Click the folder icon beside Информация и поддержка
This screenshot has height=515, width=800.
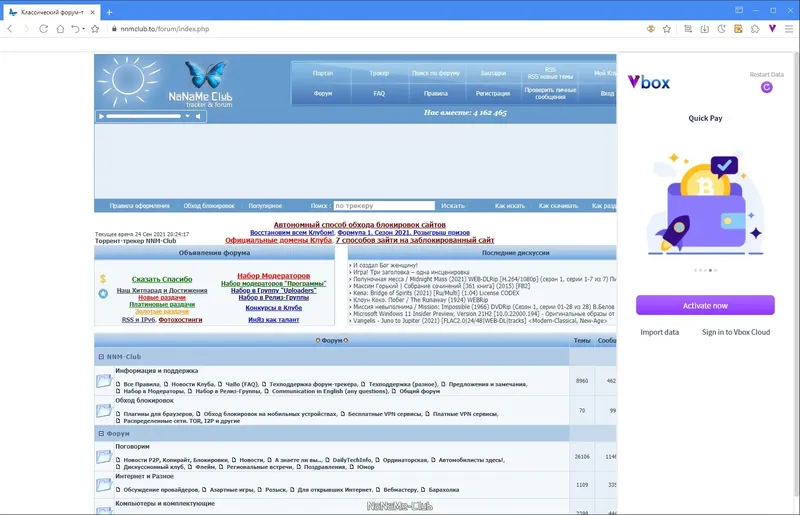click(104, 381)
